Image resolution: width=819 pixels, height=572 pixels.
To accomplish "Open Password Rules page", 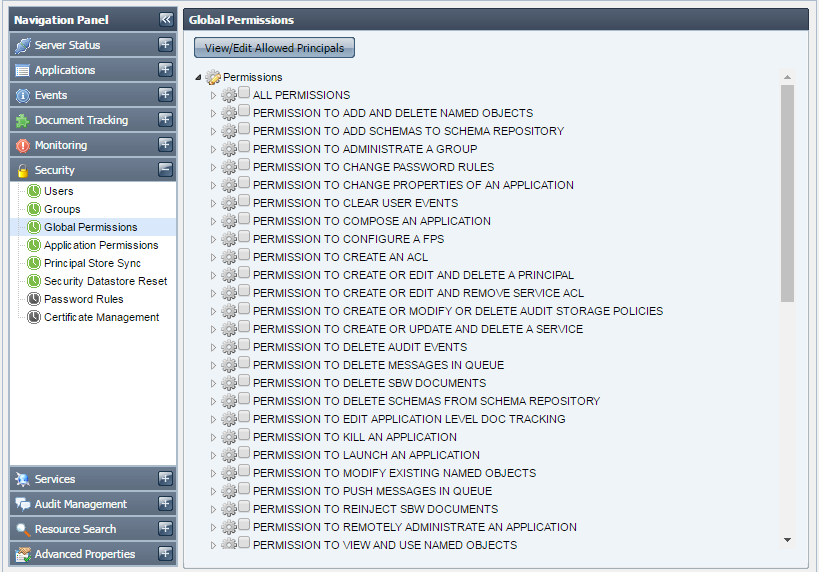I will coord(84,299).
